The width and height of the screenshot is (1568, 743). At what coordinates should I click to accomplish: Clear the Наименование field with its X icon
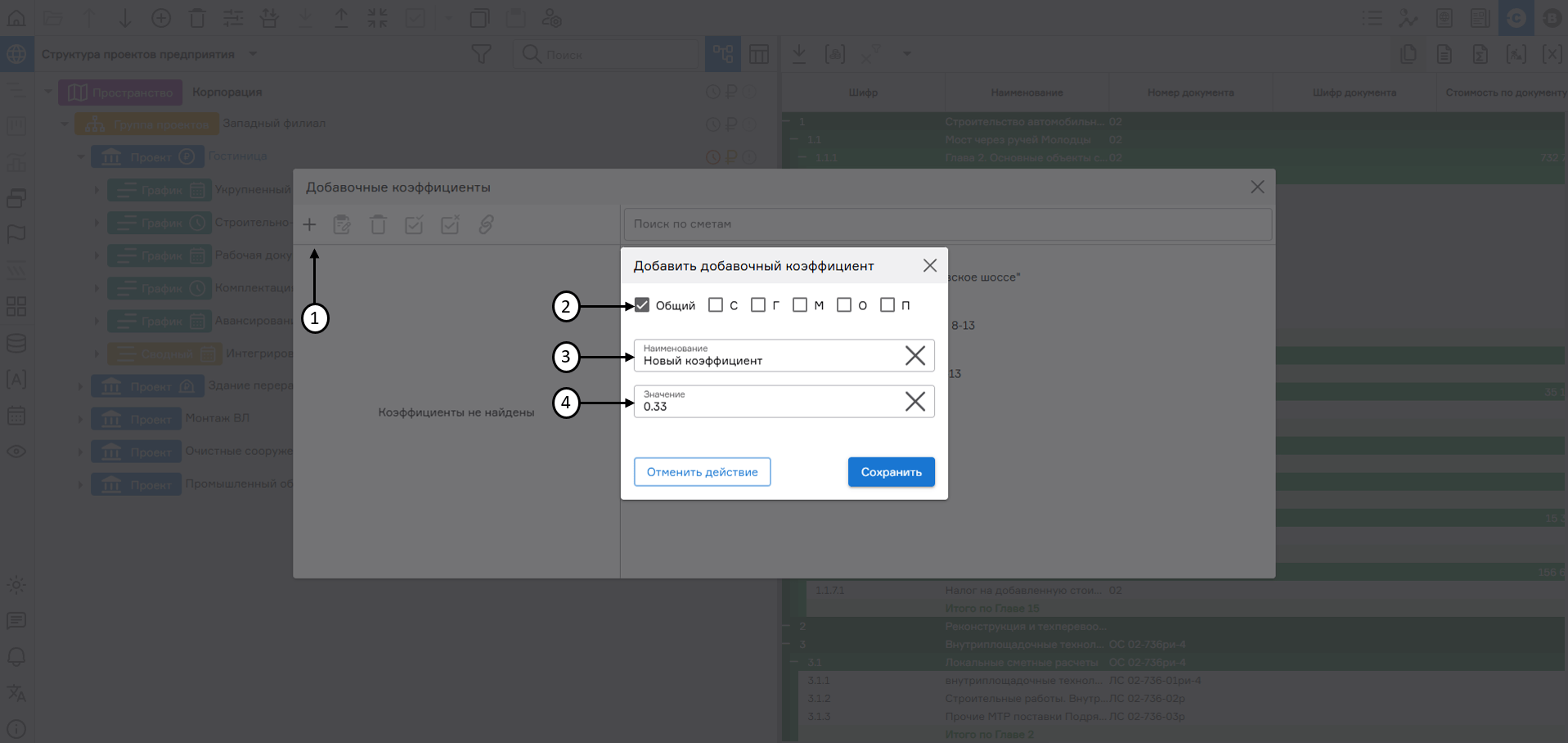[915, 355]
